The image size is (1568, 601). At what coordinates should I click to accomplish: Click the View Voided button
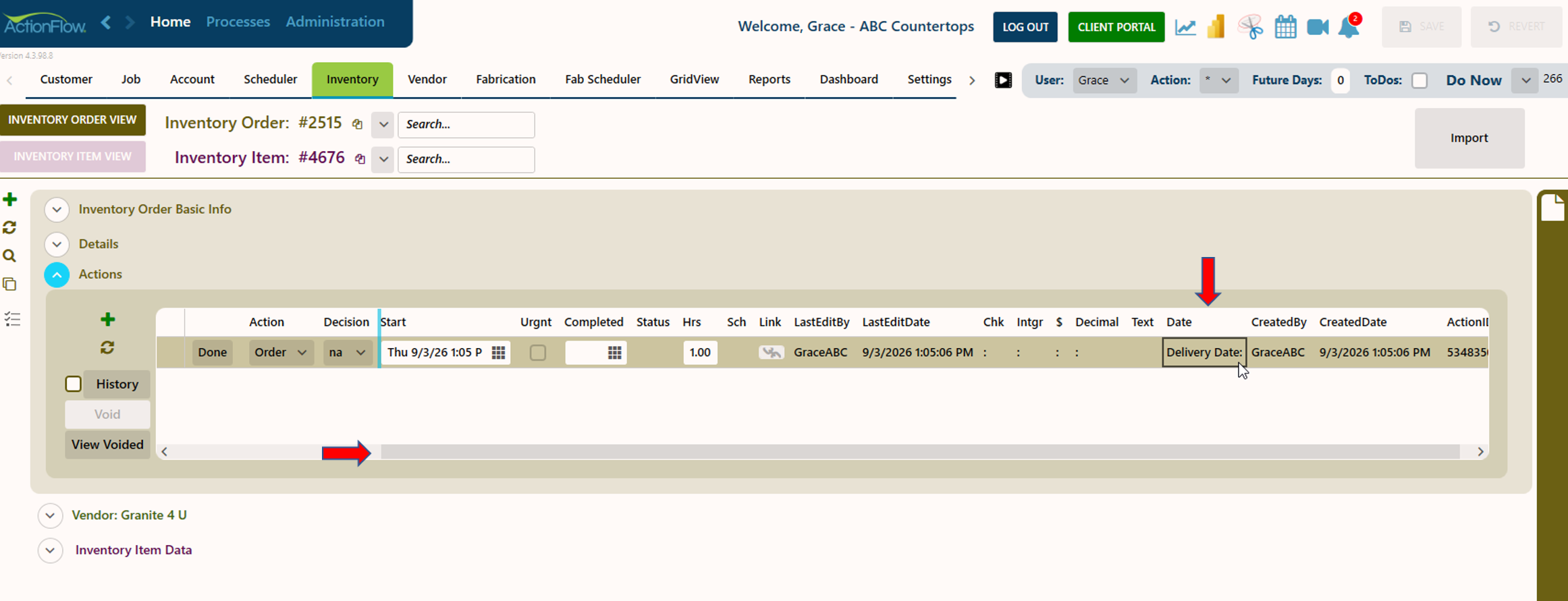(107, 445)
